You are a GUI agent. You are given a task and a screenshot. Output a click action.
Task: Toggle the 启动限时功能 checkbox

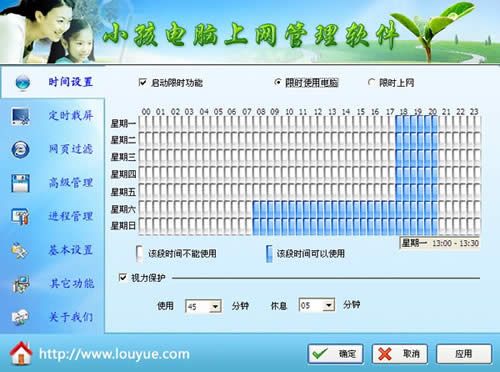click(x=142, y=82)
